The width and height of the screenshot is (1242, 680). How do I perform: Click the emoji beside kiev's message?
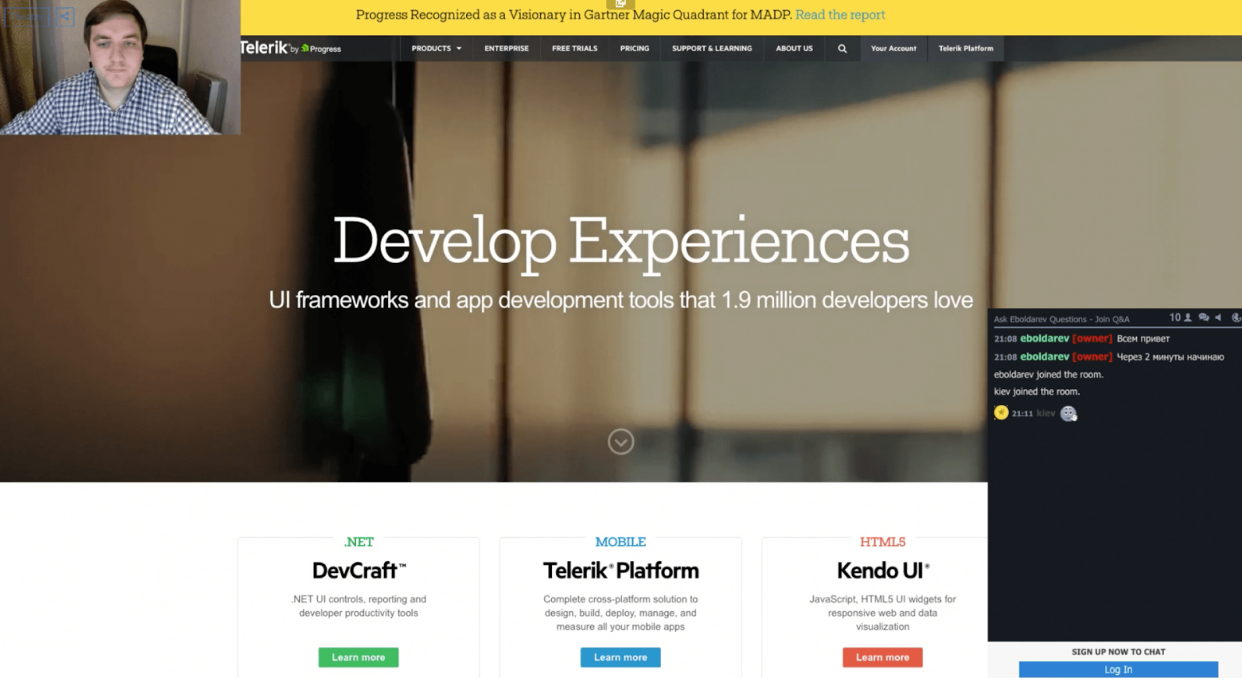[x=1068, y=413]
